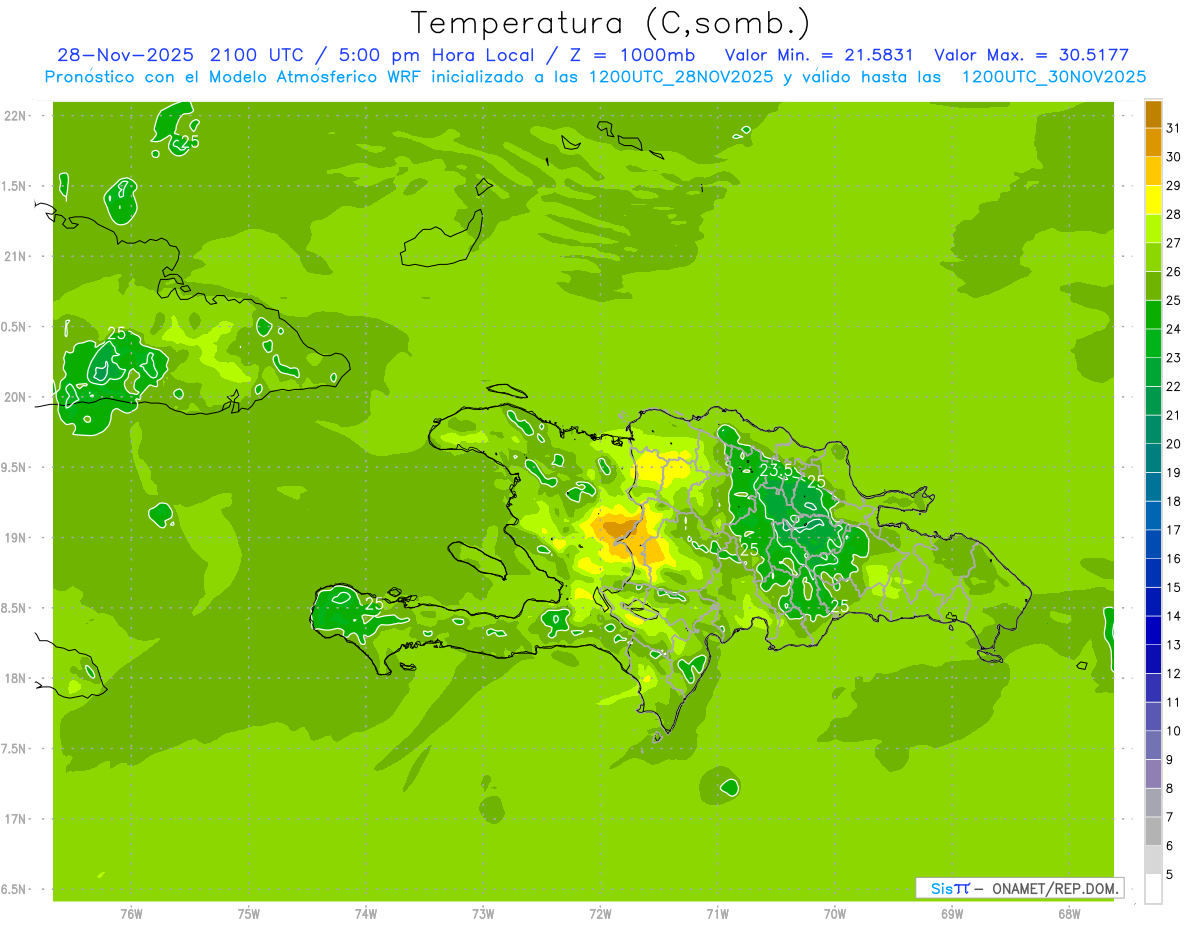Click the '70W' longitude axis label

pos(835,914)
